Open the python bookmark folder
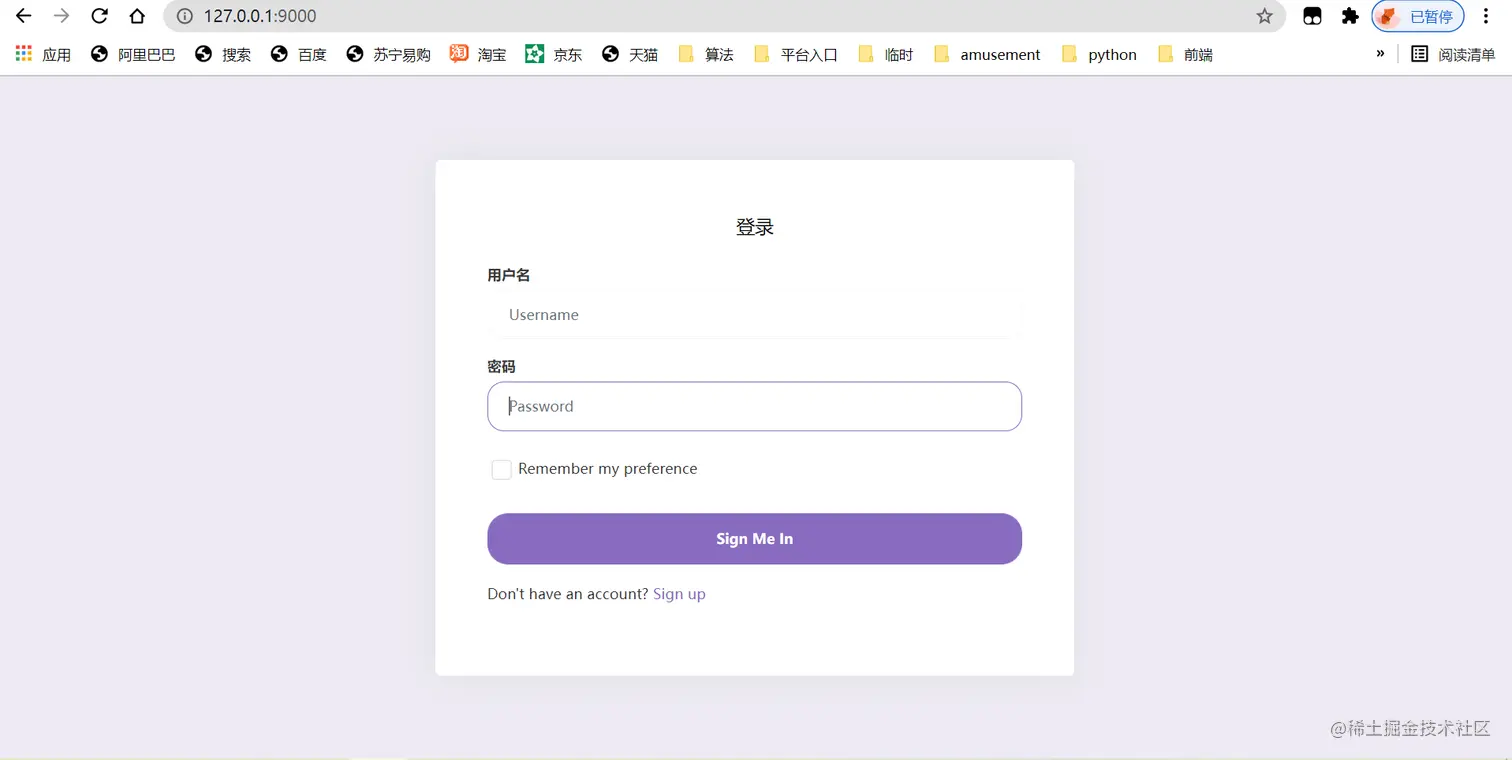Image resolution: width=1512 pixels, height=760 pixels. (x=1098, y=54)
